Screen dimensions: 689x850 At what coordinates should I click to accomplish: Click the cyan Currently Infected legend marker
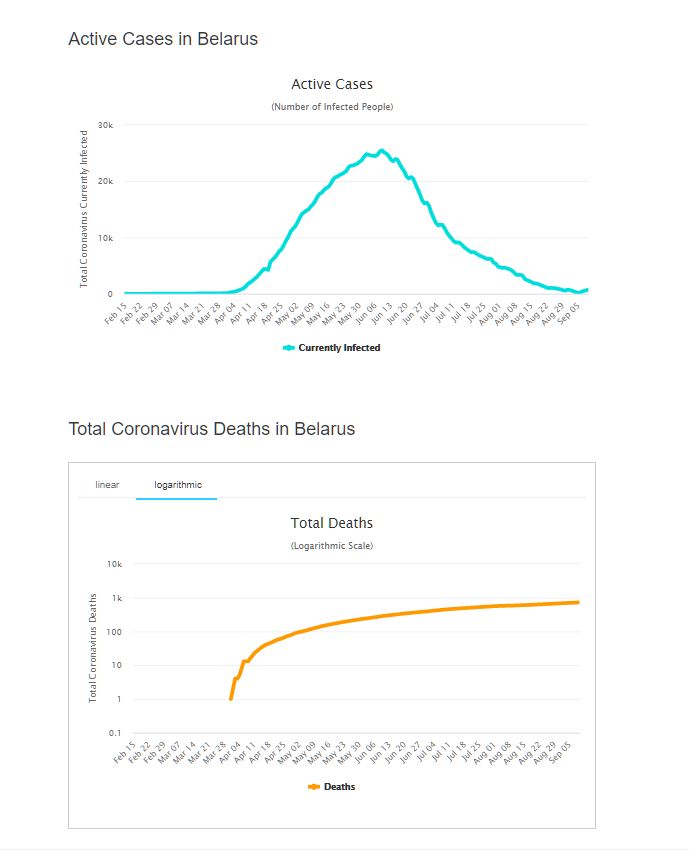pos(289,348)
